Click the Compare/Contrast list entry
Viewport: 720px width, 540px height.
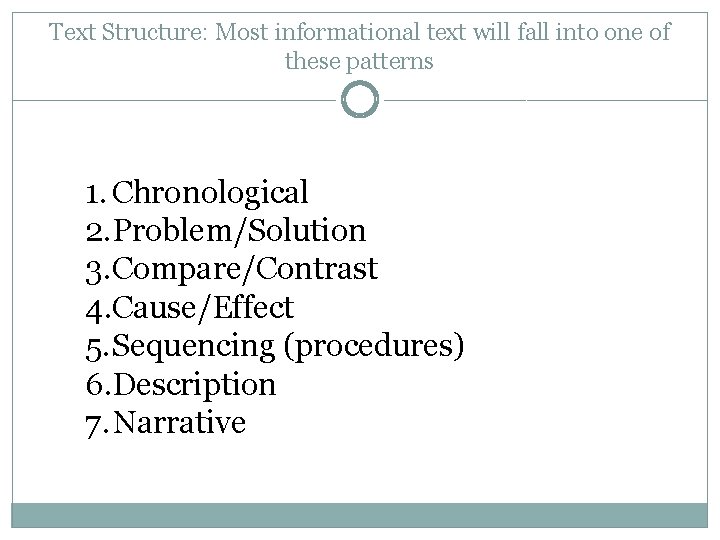(245, 270)
